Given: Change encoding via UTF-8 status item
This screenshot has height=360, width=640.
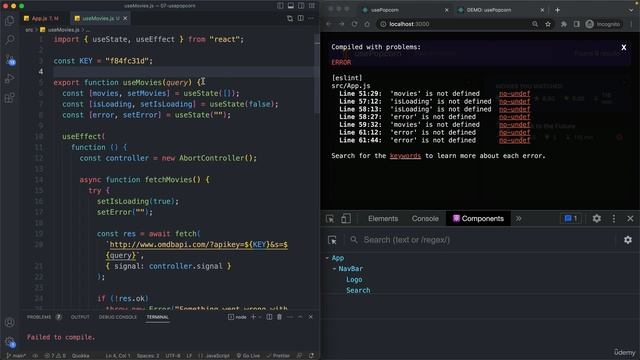Looking at the screenshot, I should (173, 356).
